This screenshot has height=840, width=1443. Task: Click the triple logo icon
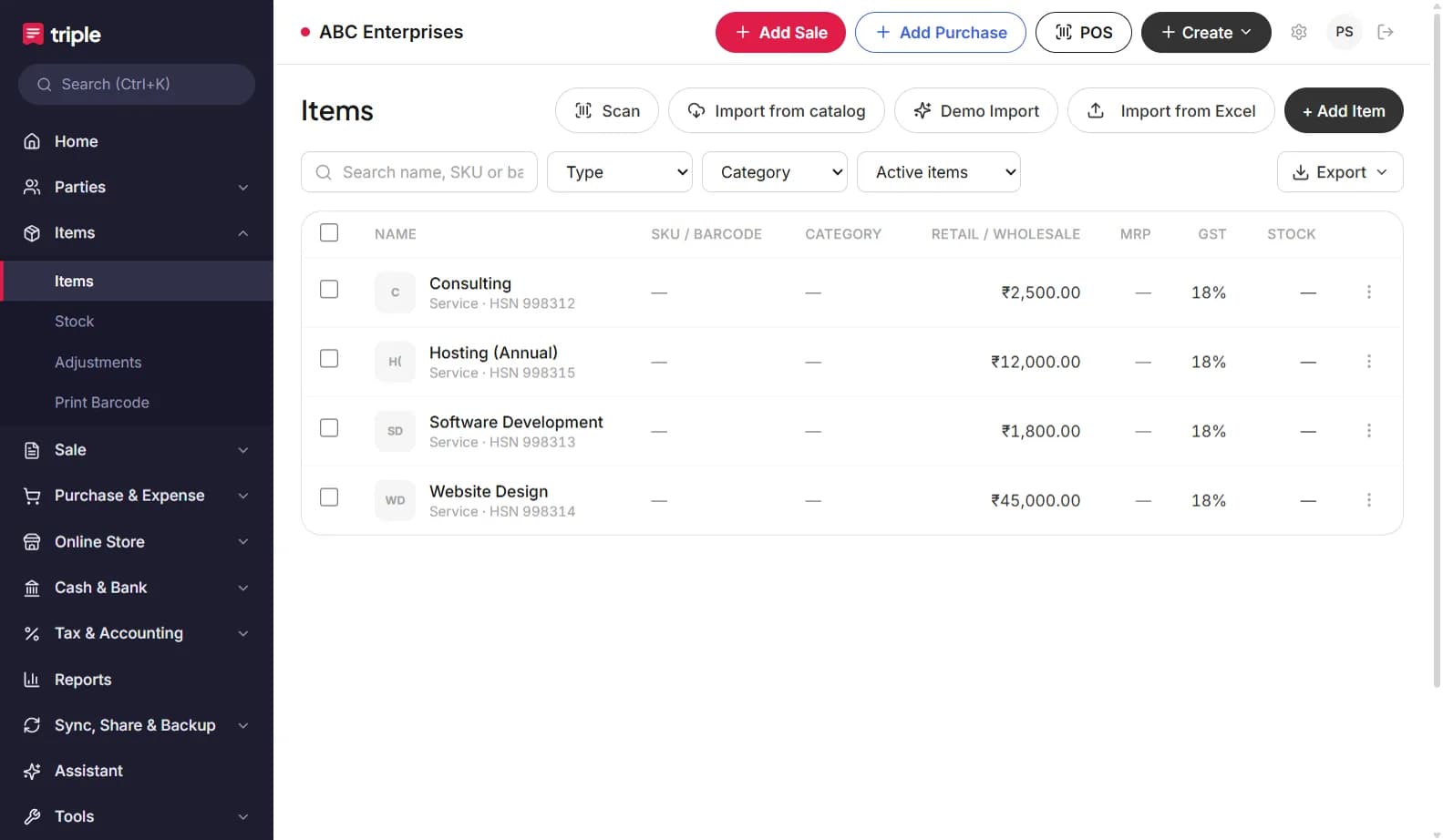coord(33,34)
